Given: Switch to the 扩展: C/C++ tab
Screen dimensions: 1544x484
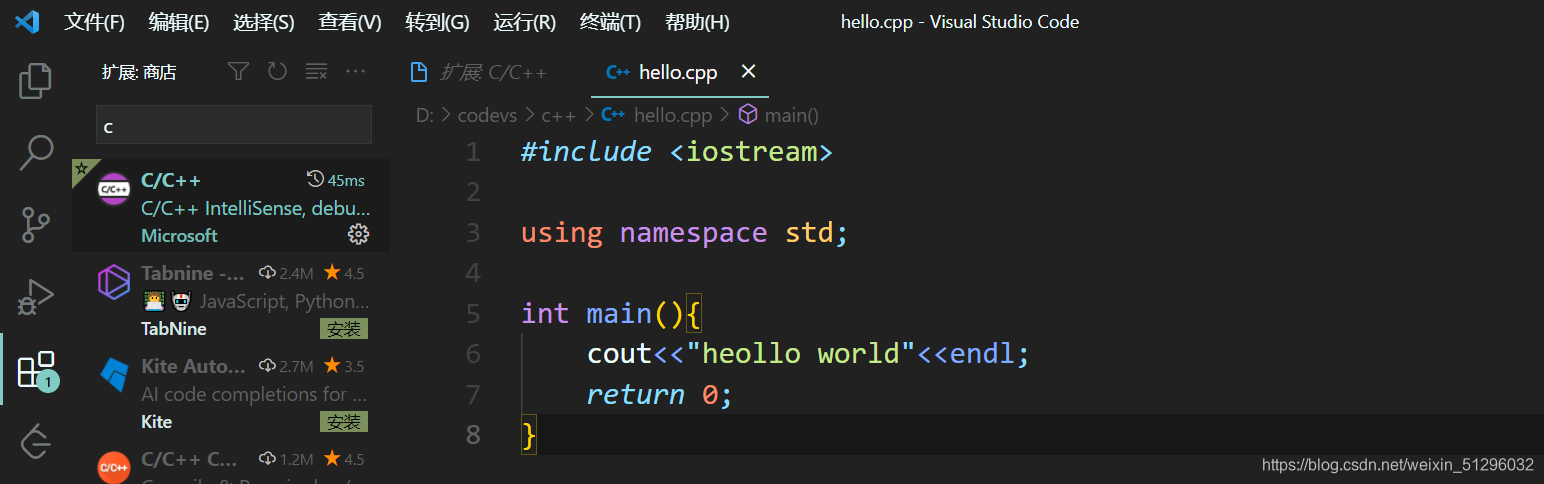Looking at the screenshot, I should click(x=480, y=72).
